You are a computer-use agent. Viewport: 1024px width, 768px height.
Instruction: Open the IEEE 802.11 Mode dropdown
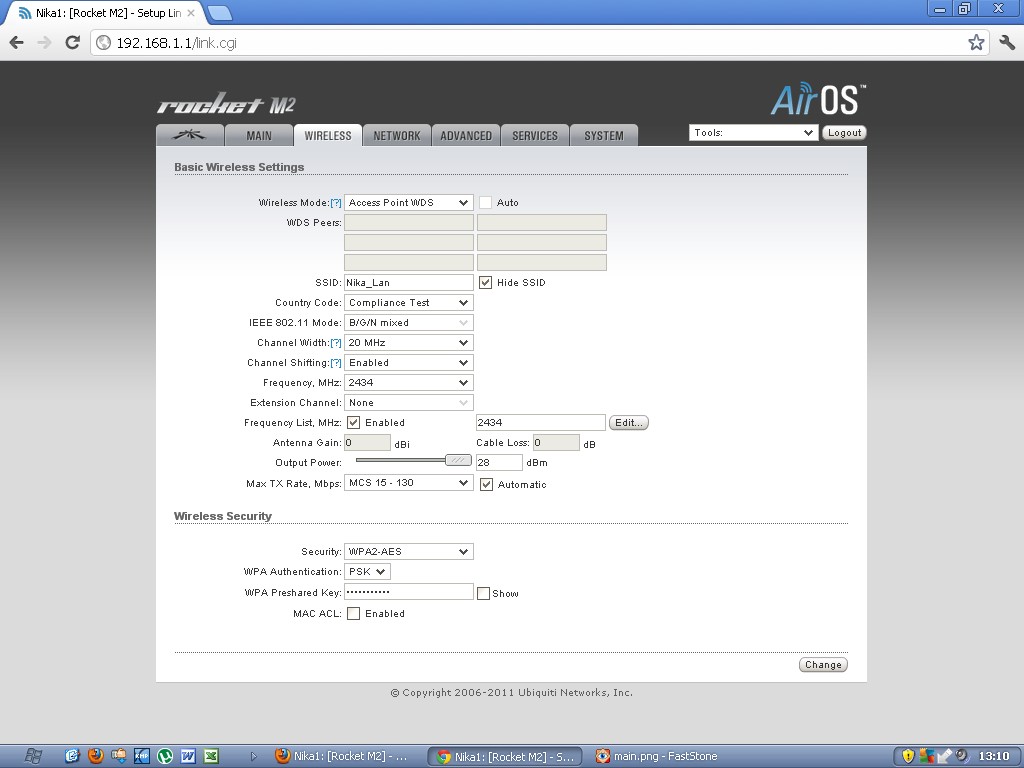(x=409, y=323)
